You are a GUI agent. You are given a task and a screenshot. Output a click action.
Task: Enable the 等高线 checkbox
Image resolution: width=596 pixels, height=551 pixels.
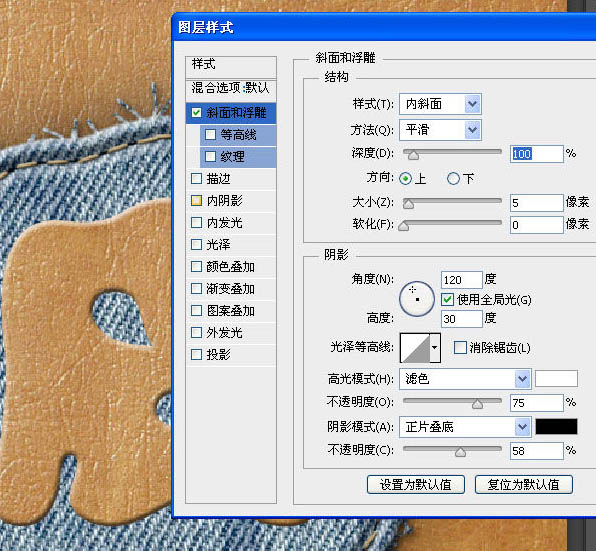pos(210,135)
